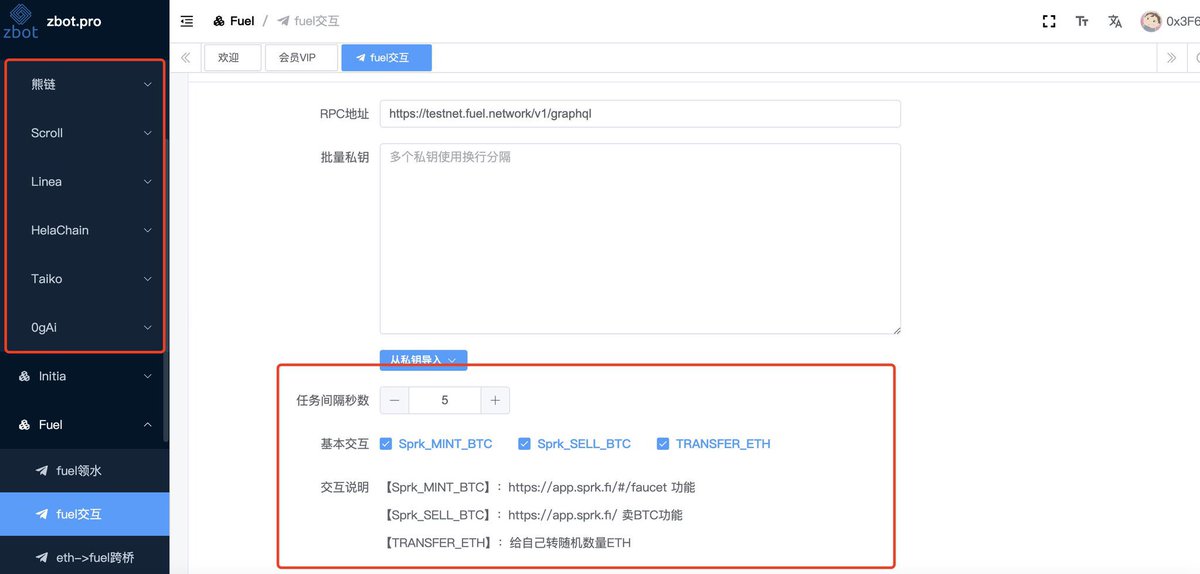Uncheck the Sprk_SELL_BTC checkbox
Image resolution: width=1200 pixels, height=574 pixels.
point(524,443)
